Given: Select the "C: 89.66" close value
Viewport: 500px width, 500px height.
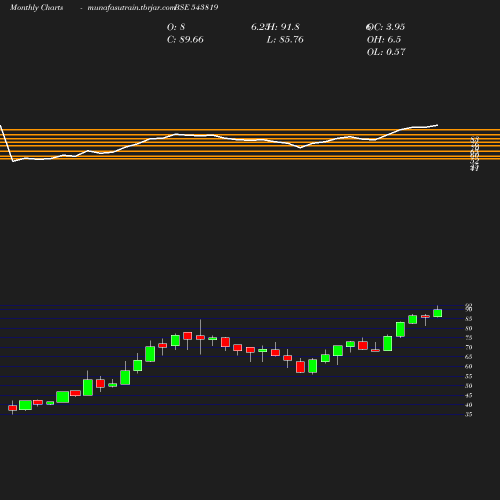Looking at the screenshot, I should (x=185, y=39).
